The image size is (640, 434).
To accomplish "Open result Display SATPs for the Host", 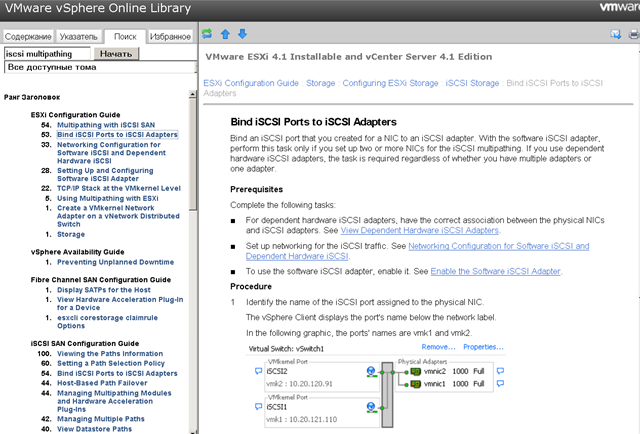I will (104, 290).
